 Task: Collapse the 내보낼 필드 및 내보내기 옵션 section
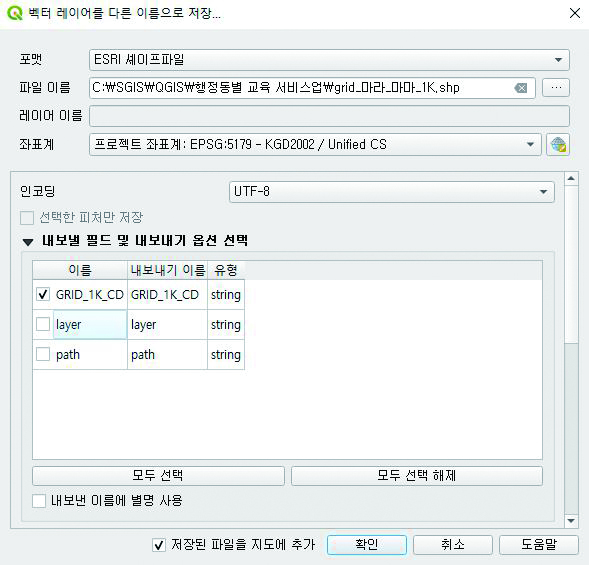pyautogui.click(x=28, y=242)
